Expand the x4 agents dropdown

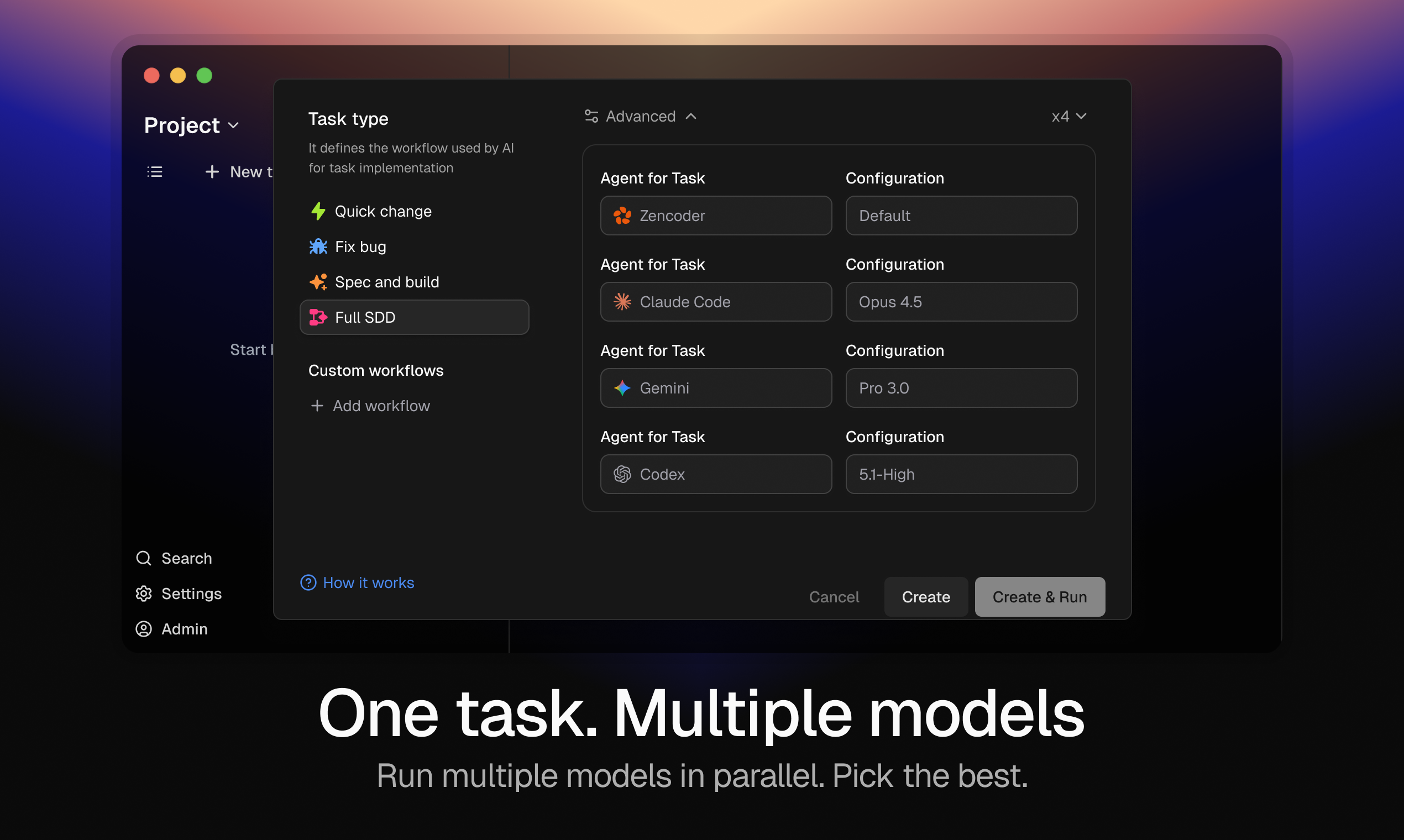[x=1069, y=116]
